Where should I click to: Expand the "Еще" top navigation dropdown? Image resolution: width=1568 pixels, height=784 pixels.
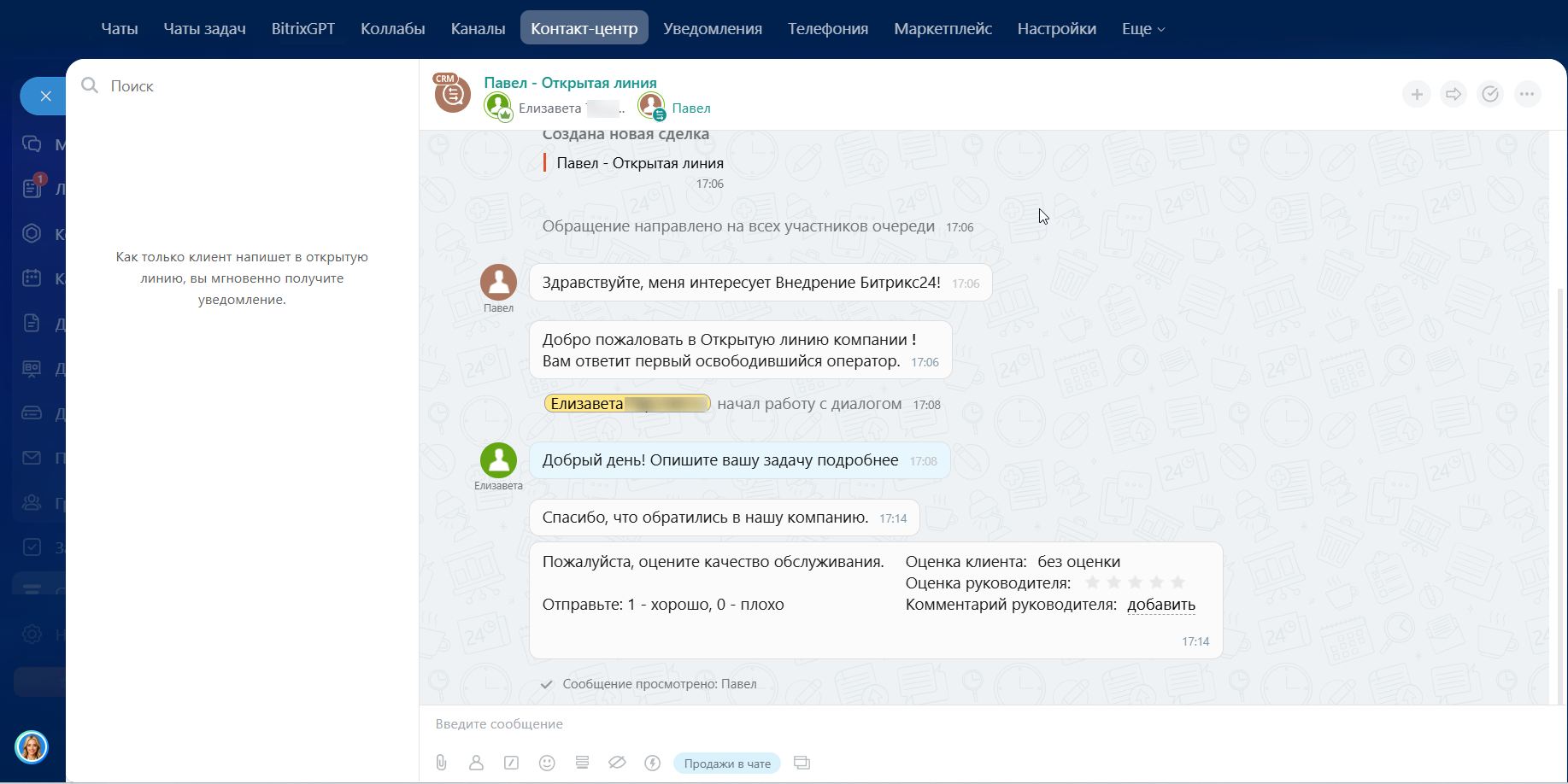point(1142,29)
